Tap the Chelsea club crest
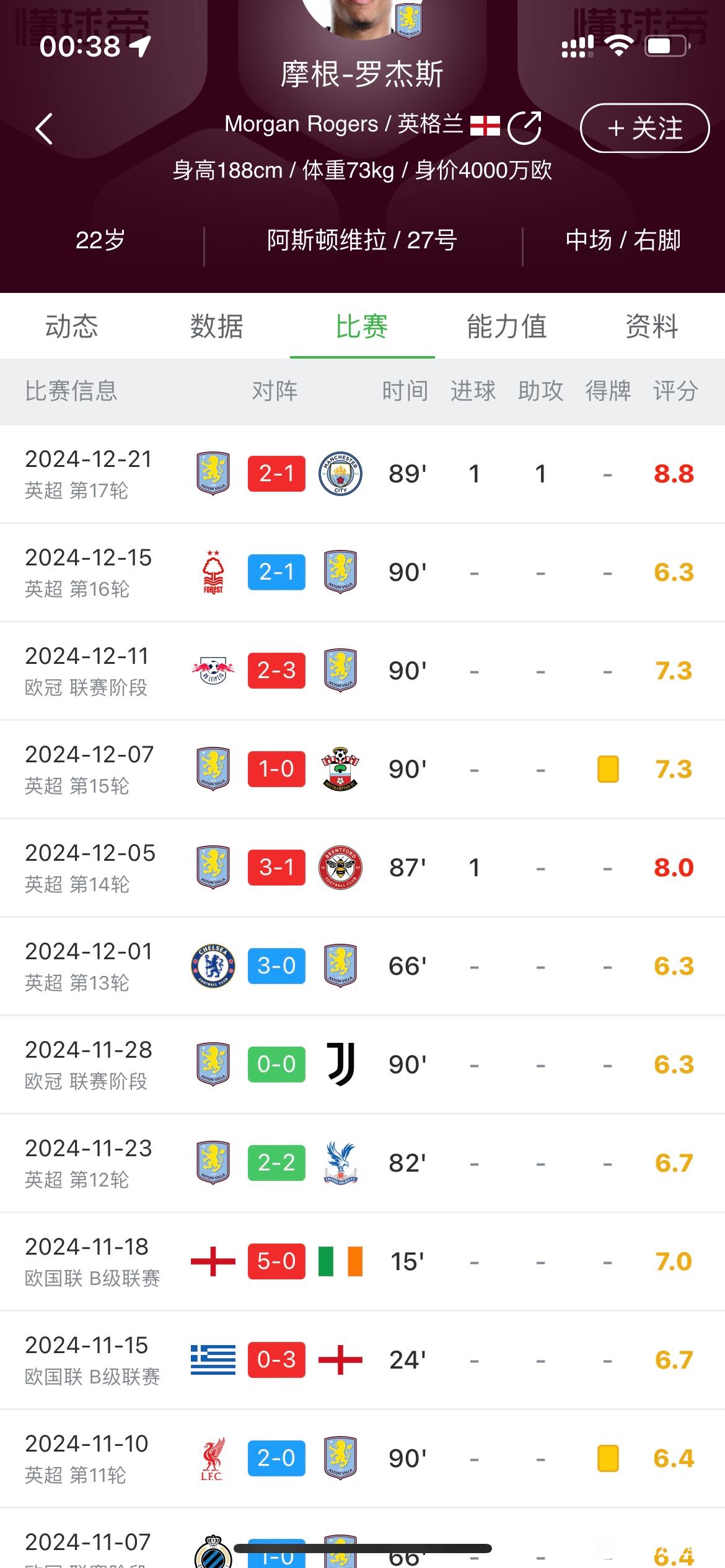 pyautogui.click(x=213, y=965)
